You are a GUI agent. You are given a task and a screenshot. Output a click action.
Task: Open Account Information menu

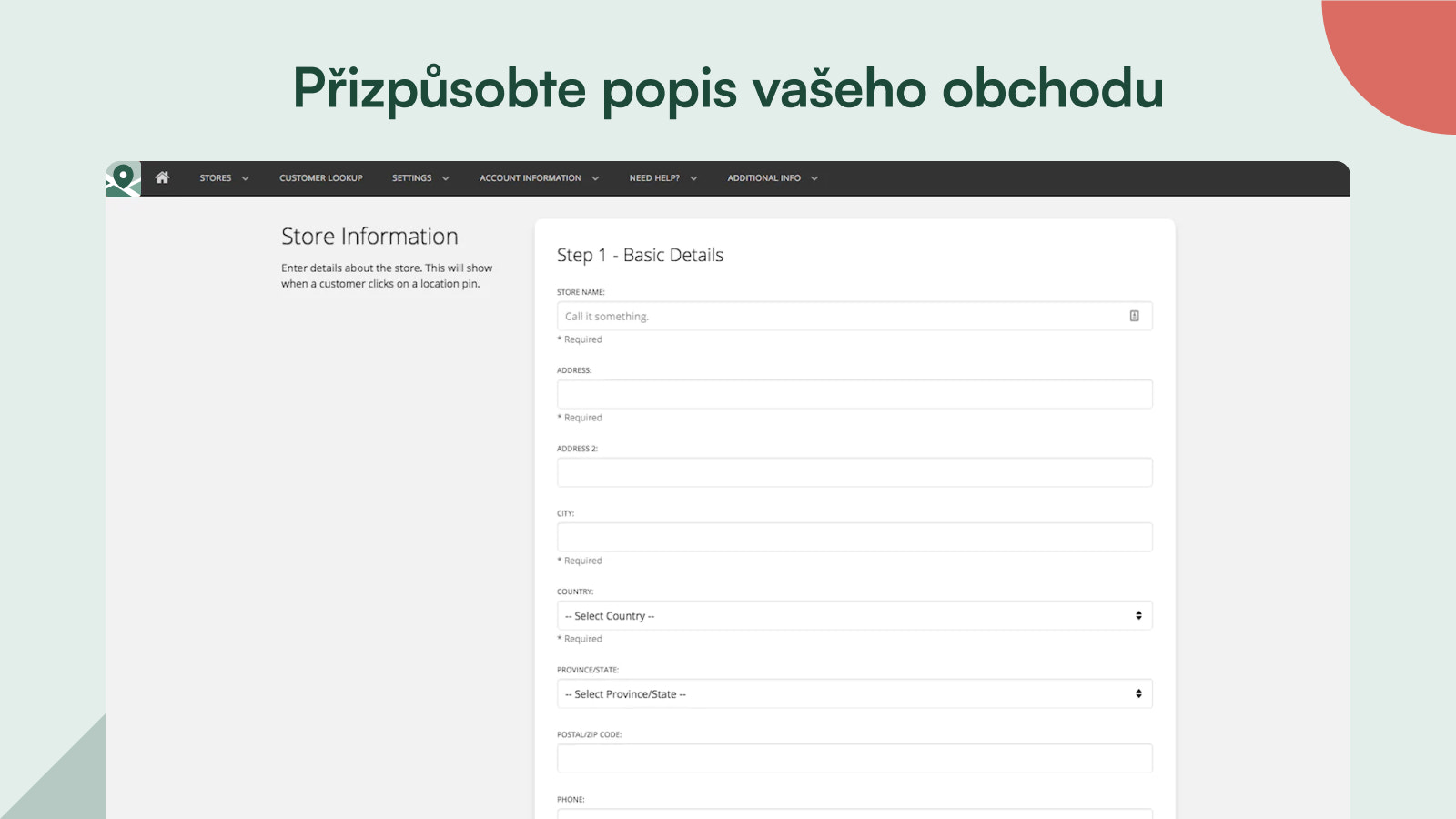click(530, 178)
